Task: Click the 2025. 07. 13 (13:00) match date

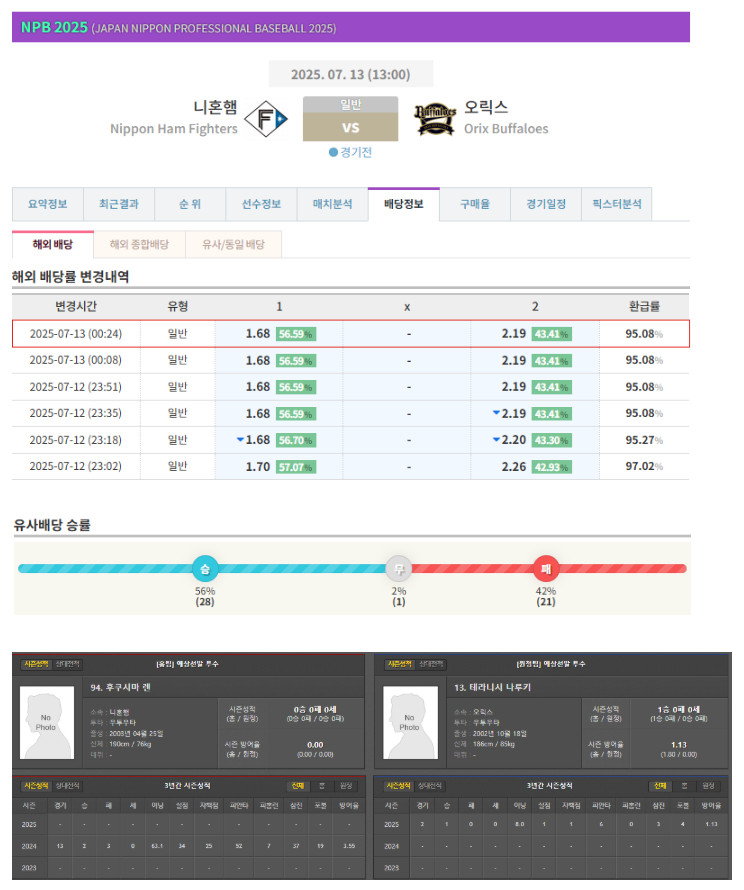Action: pos(351,74)
